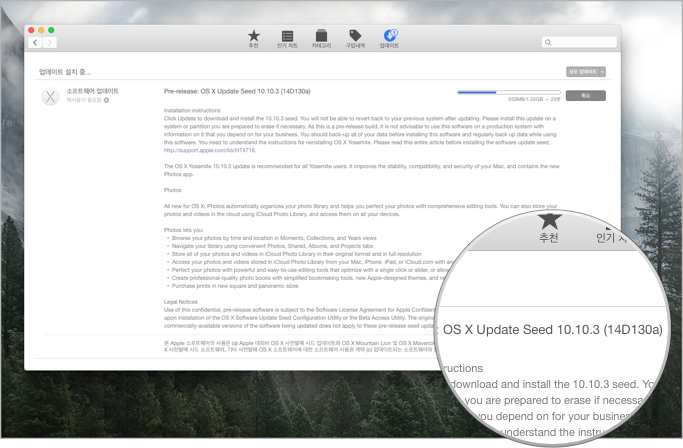Click the Purchase prints bullet line
683x448 pixels.
[x=235, y=286]
